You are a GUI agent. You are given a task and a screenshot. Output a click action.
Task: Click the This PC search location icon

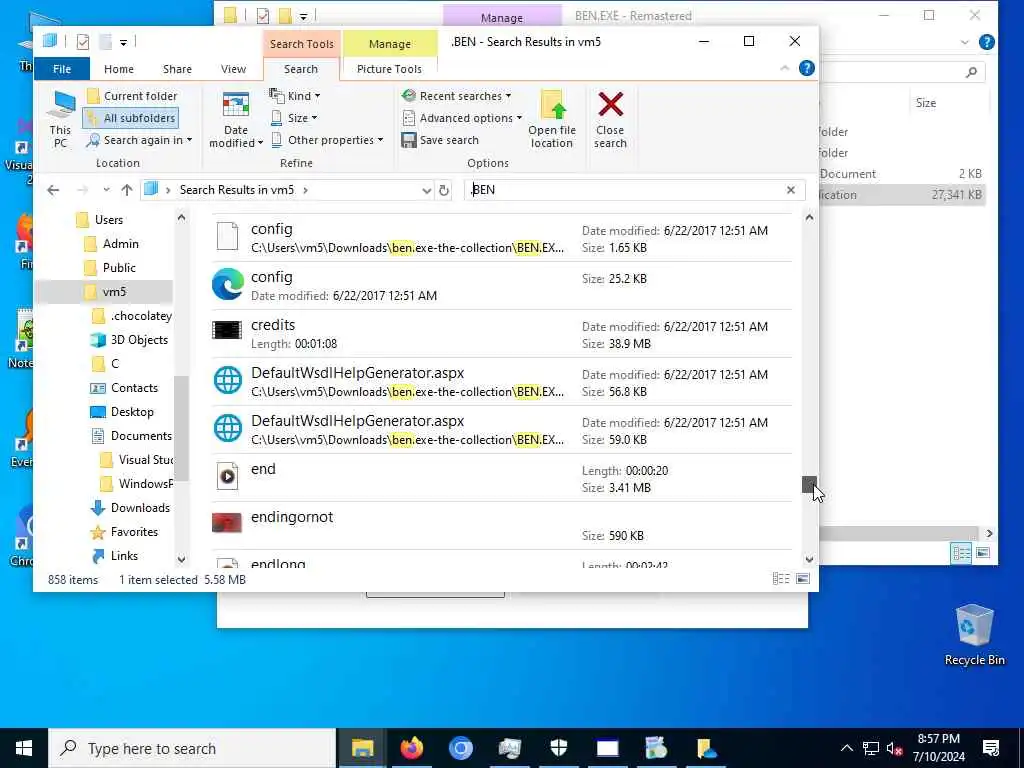click(x=61, y=120)
